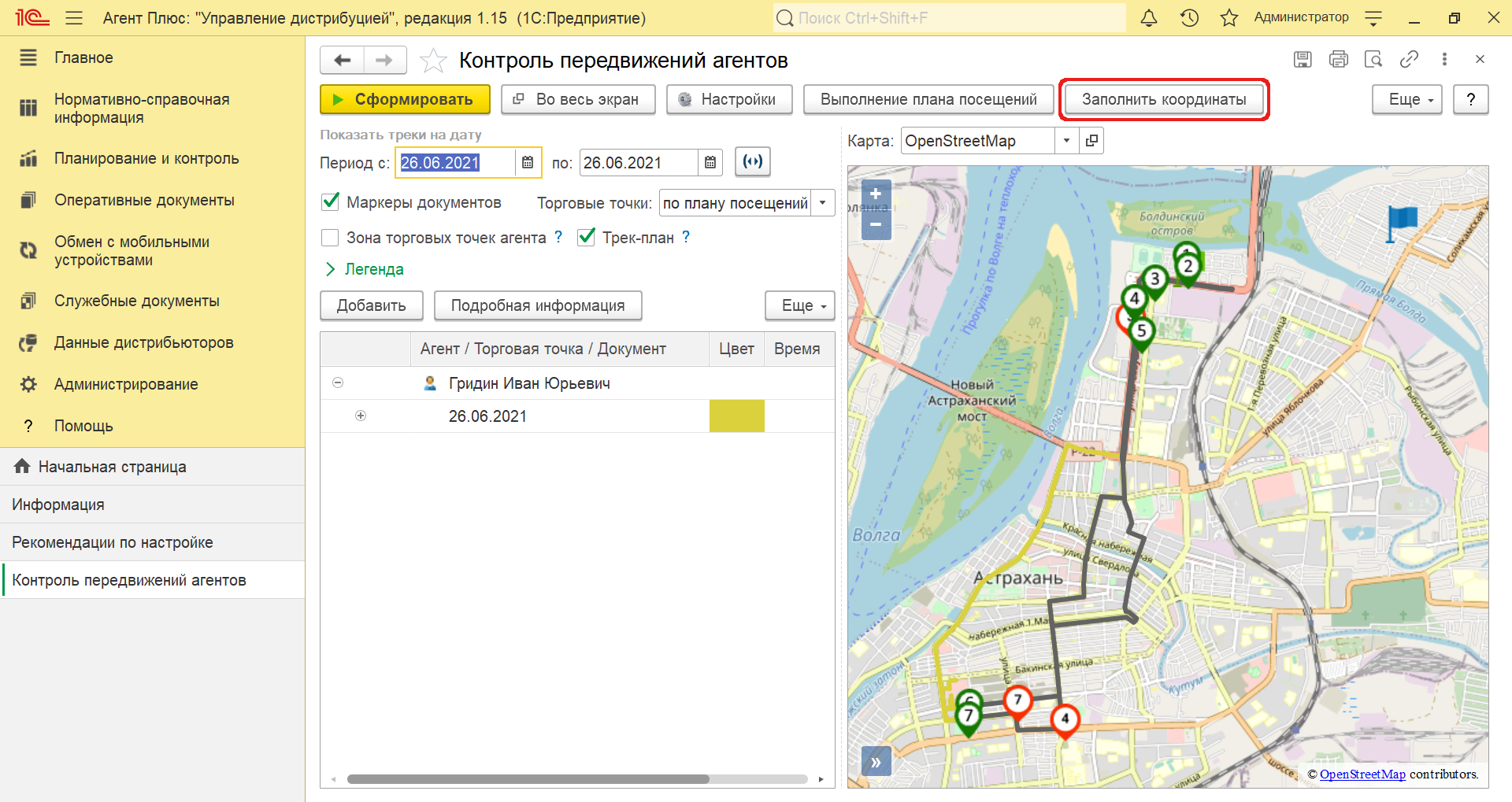Screen dimensions: 1512x802
Task: Click Заполнить координаты button
Action: [x=1164, y=99]
